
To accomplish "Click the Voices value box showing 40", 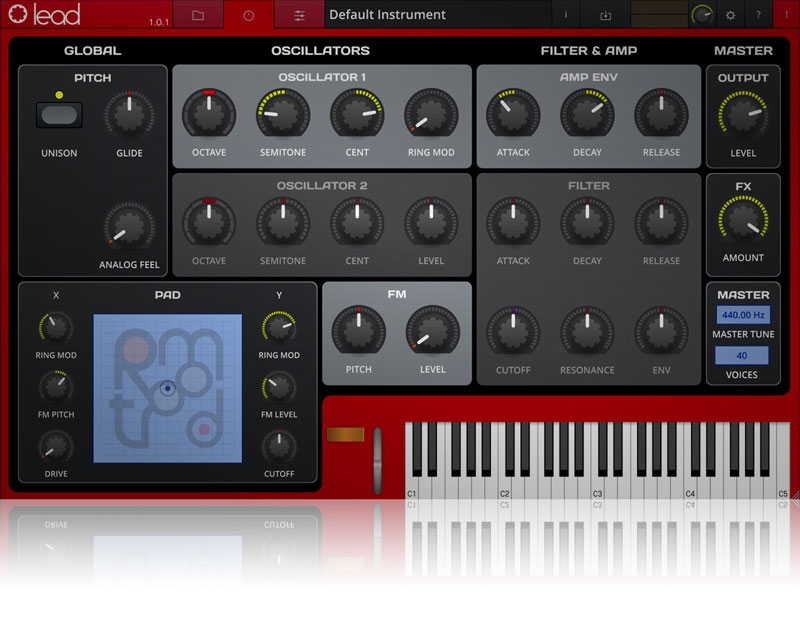I will coord(742,355).
